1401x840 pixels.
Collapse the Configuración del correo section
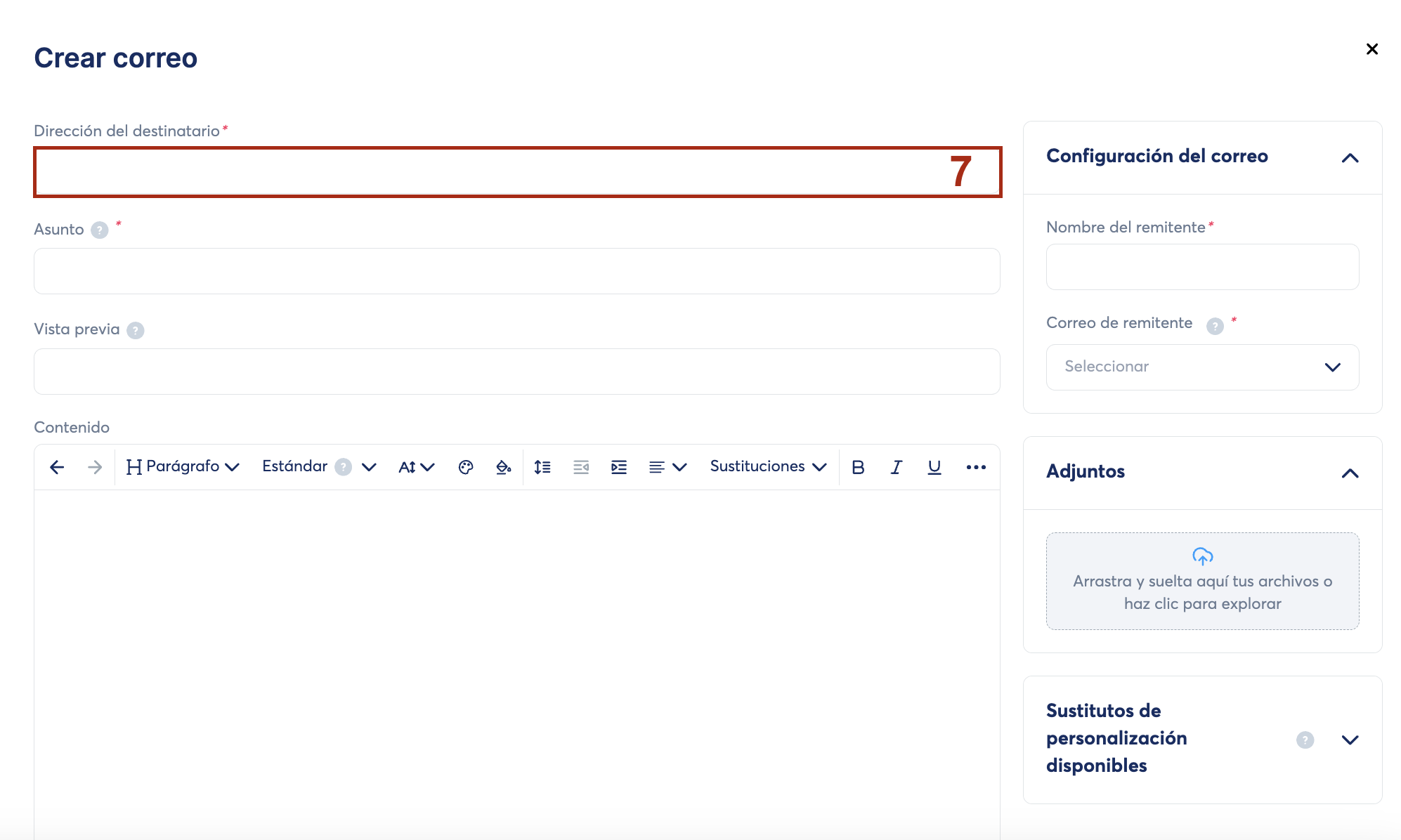pyautogui.click(x=1350, y=158)
